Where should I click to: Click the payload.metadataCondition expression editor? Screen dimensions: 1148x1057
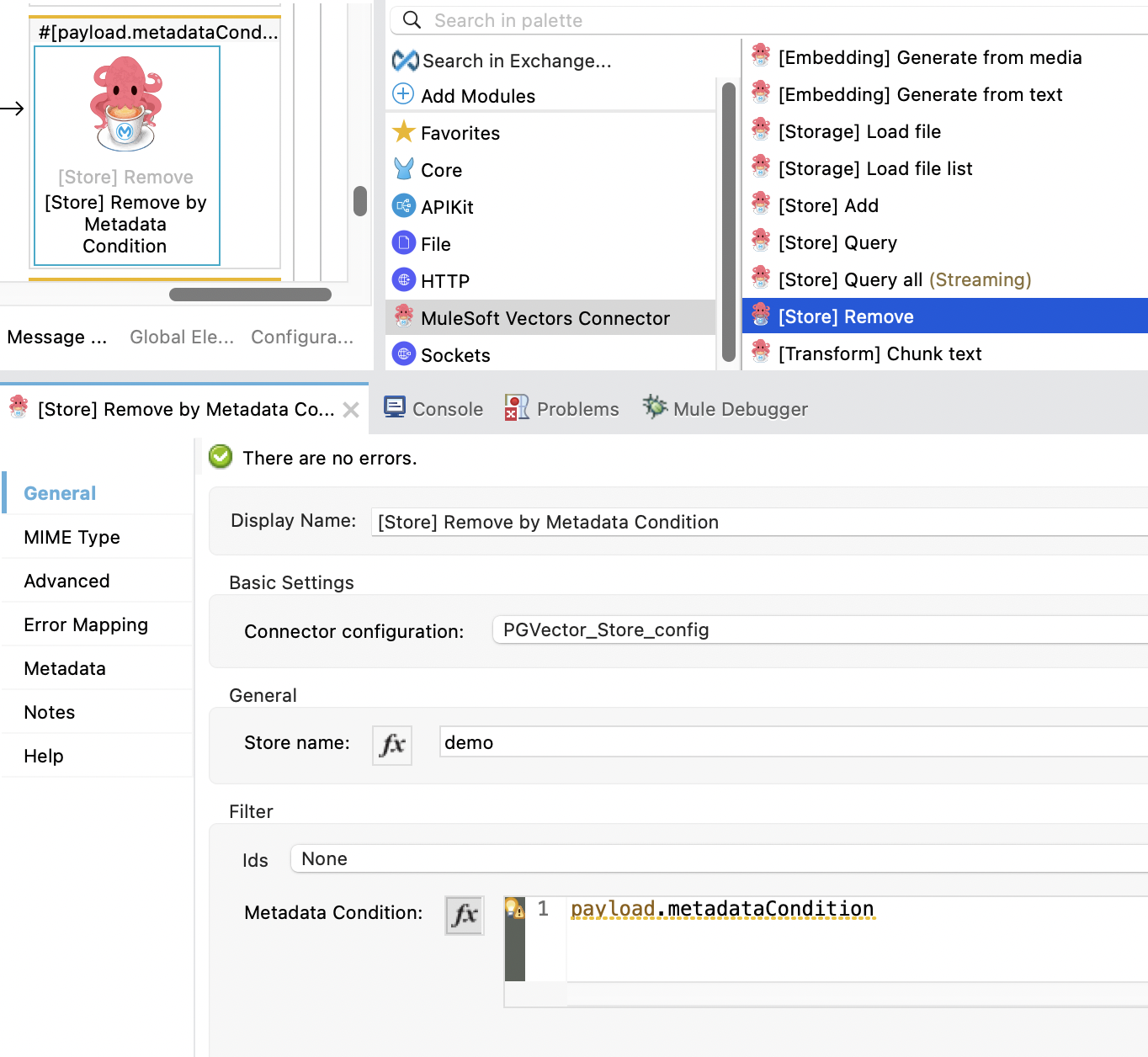[x=857, y=938]
